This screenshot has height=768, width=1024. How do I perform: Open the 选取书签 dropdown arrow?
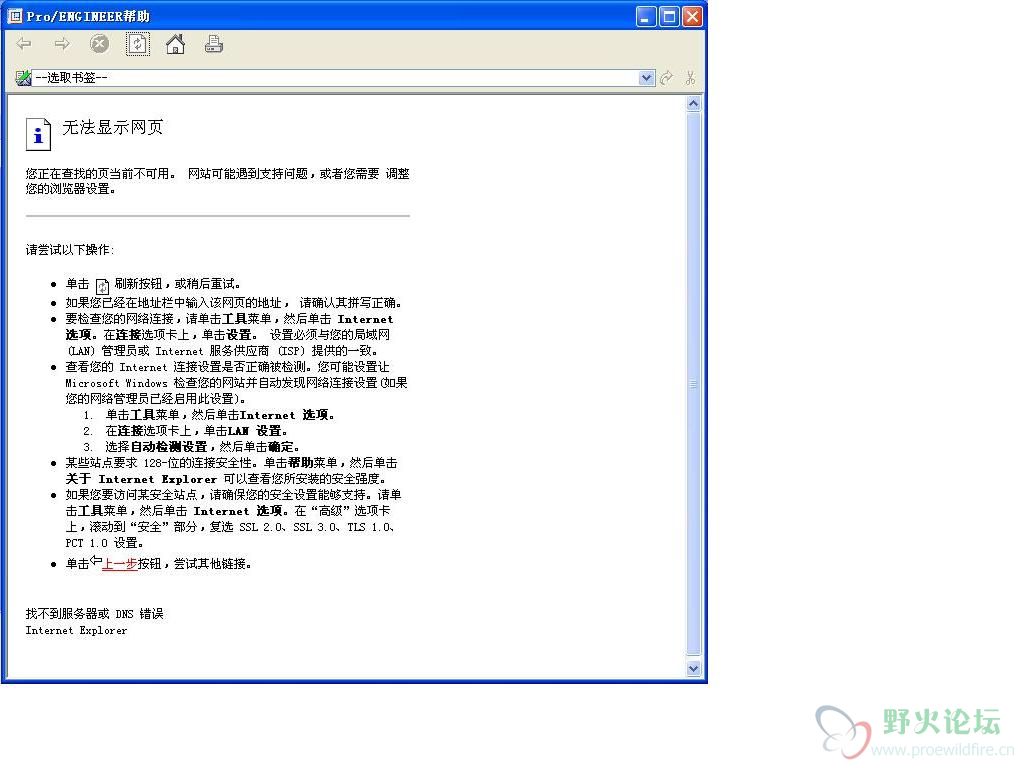point(646,78)
